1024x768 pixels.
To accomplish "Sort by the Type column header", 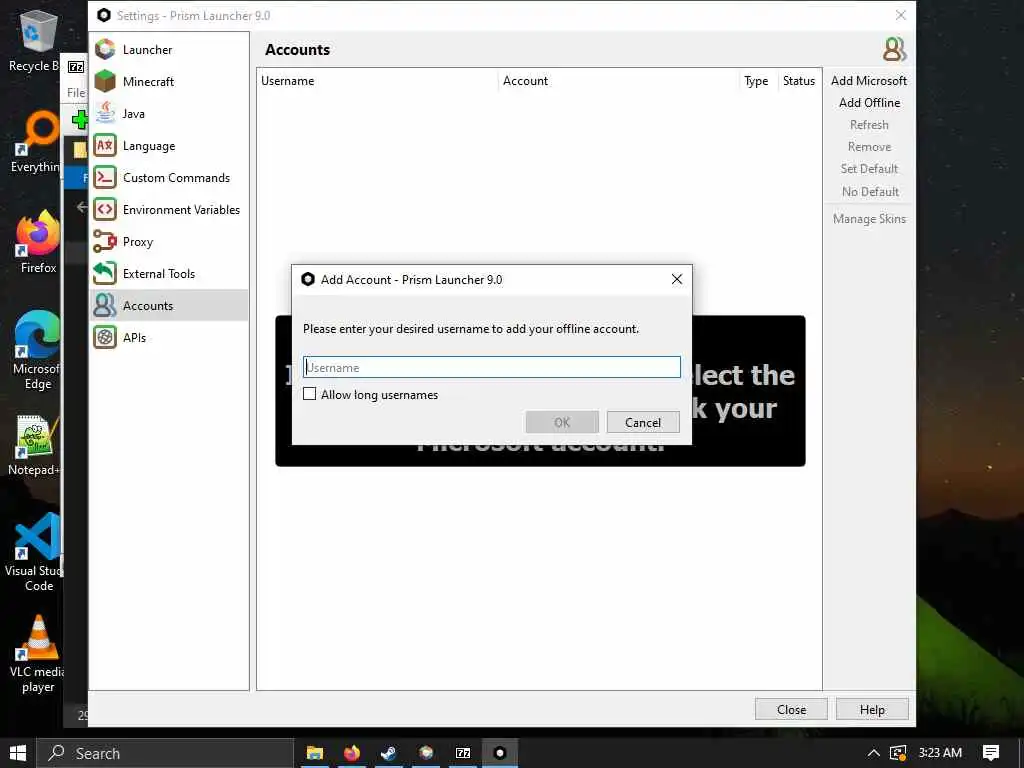I will [x=756, y=80].
